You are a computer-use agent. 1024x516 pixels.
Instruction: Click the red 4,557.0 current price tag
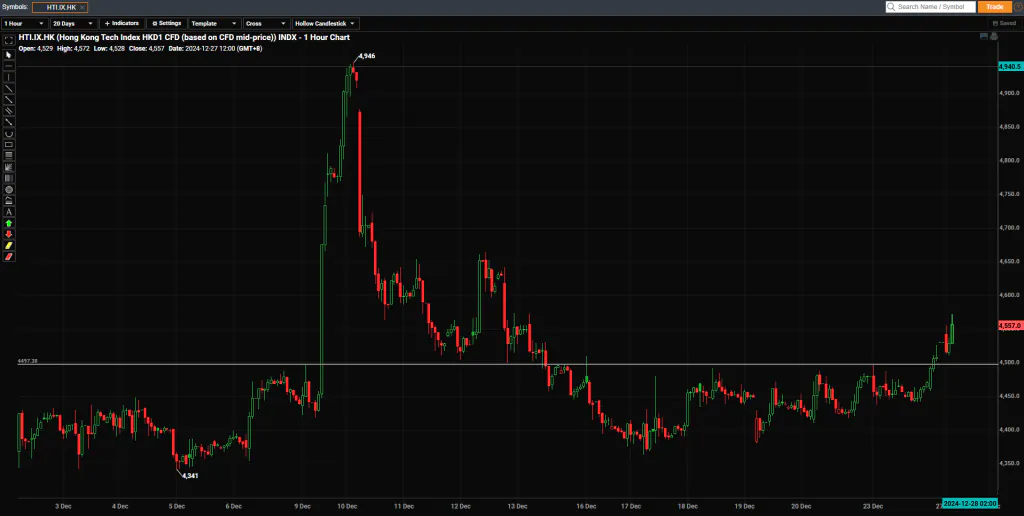(x=1010, y=325)
